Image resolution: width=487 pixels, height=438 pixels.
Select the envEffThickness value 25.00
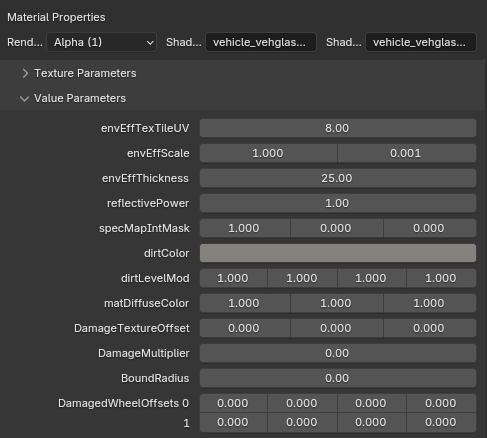point(338,178)
